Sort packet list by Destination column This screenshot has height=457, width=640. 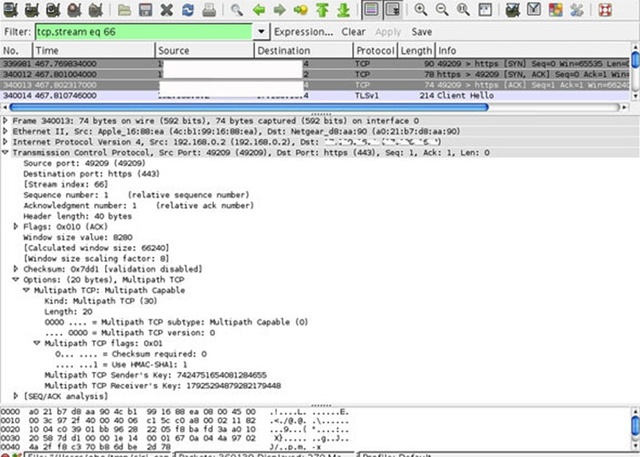tap(304, 51)
